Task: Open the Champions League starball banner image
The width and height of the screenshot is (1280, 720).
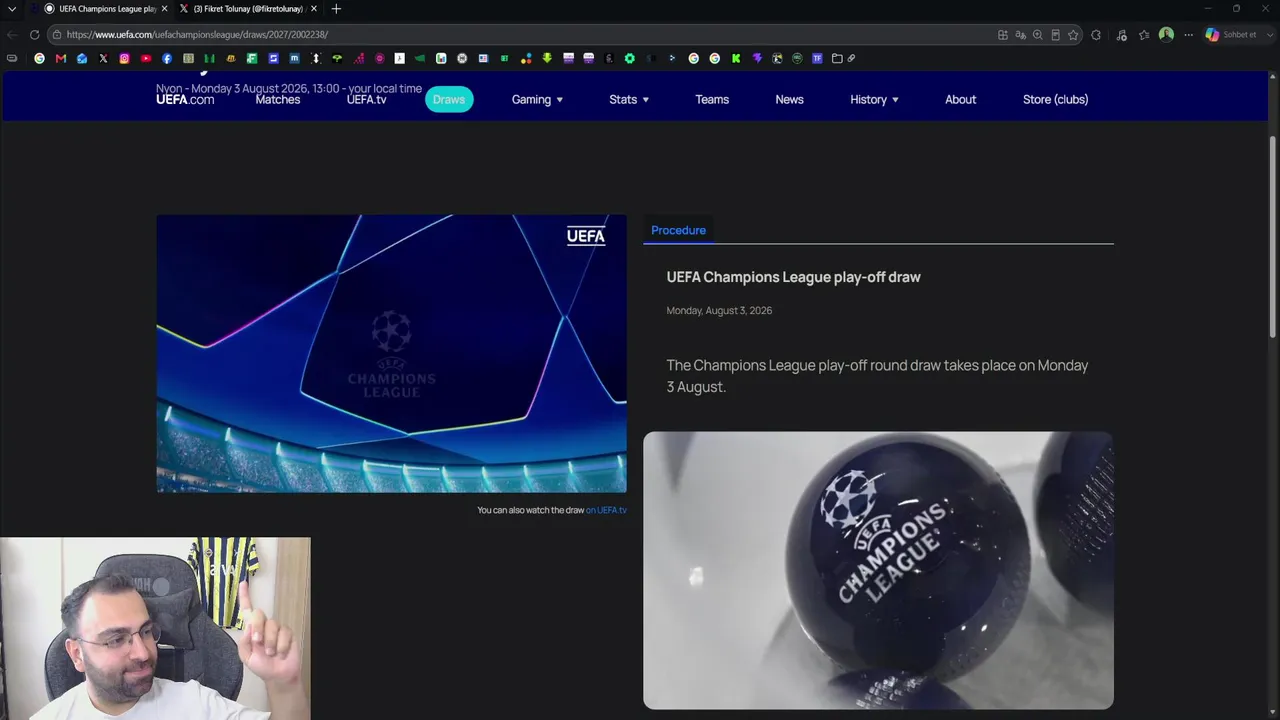Action: click(x=391, y=353)
